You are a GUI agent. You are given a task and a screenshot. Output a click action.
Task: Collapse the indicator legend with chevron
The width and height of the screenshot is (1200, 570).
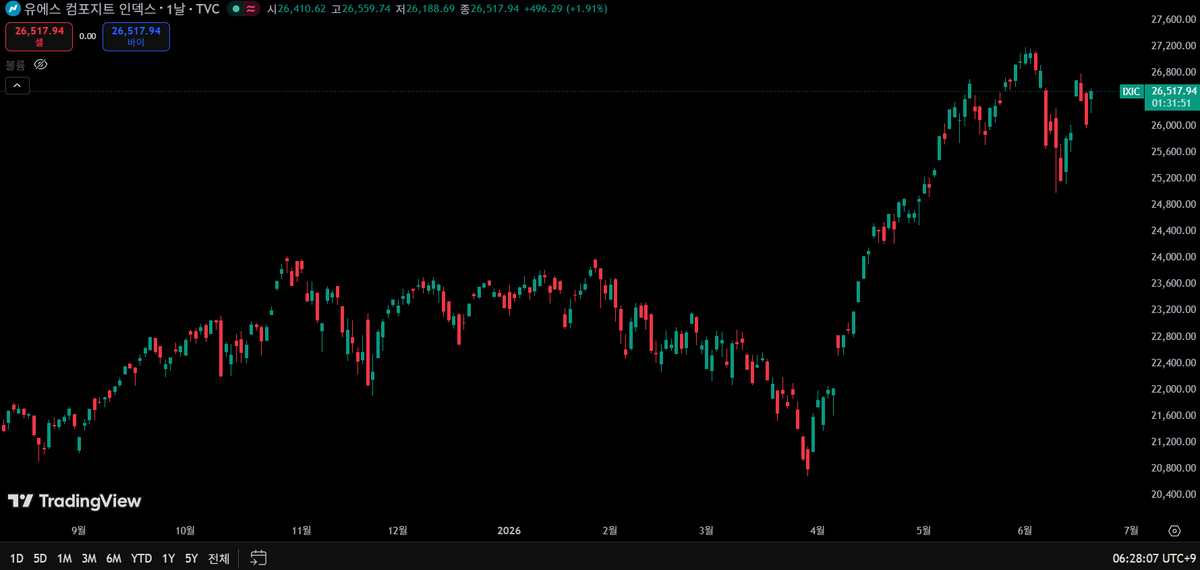pos(17,86)
